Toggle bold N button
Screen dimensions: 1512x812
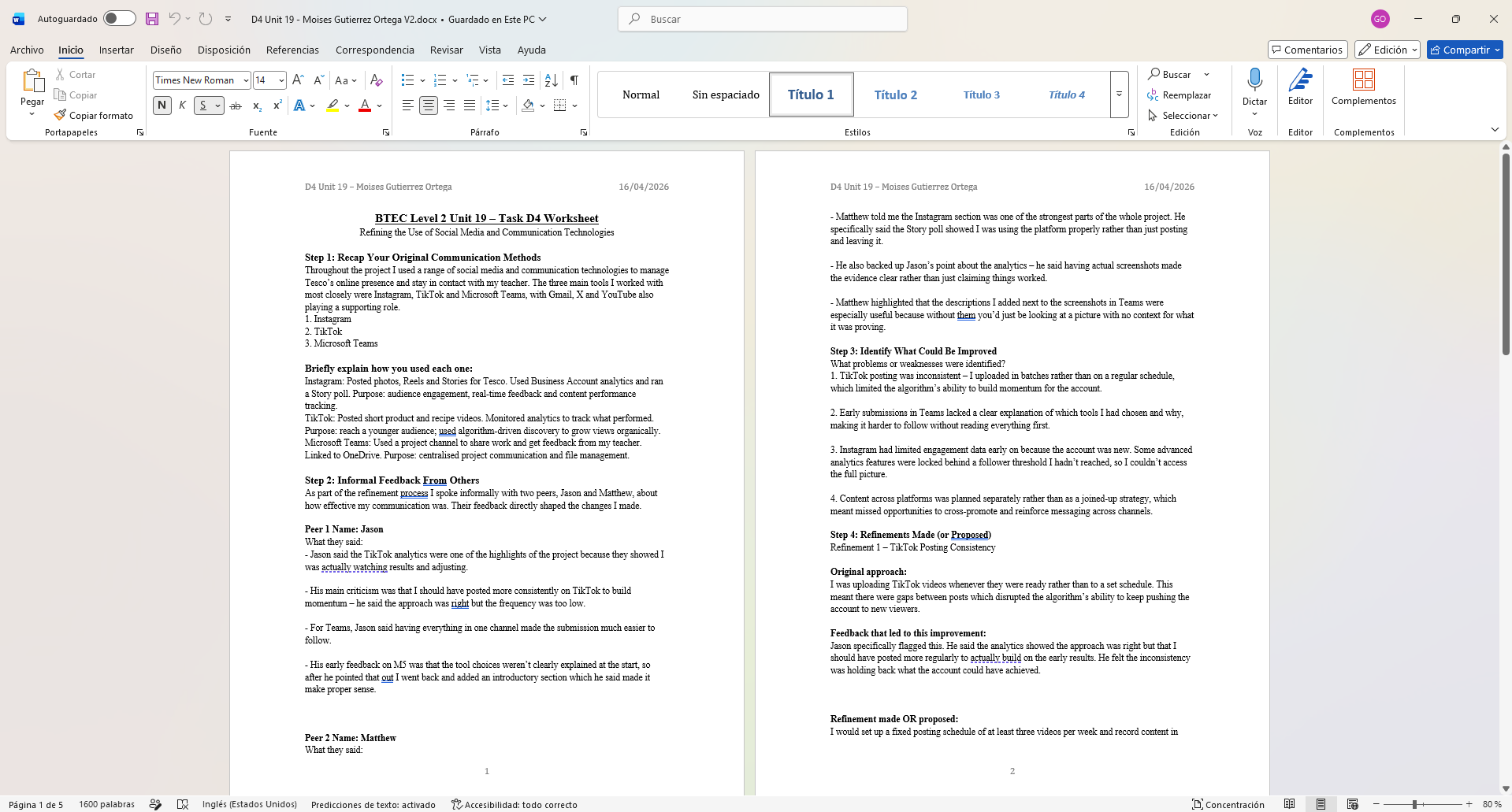[x=162, y=106]
